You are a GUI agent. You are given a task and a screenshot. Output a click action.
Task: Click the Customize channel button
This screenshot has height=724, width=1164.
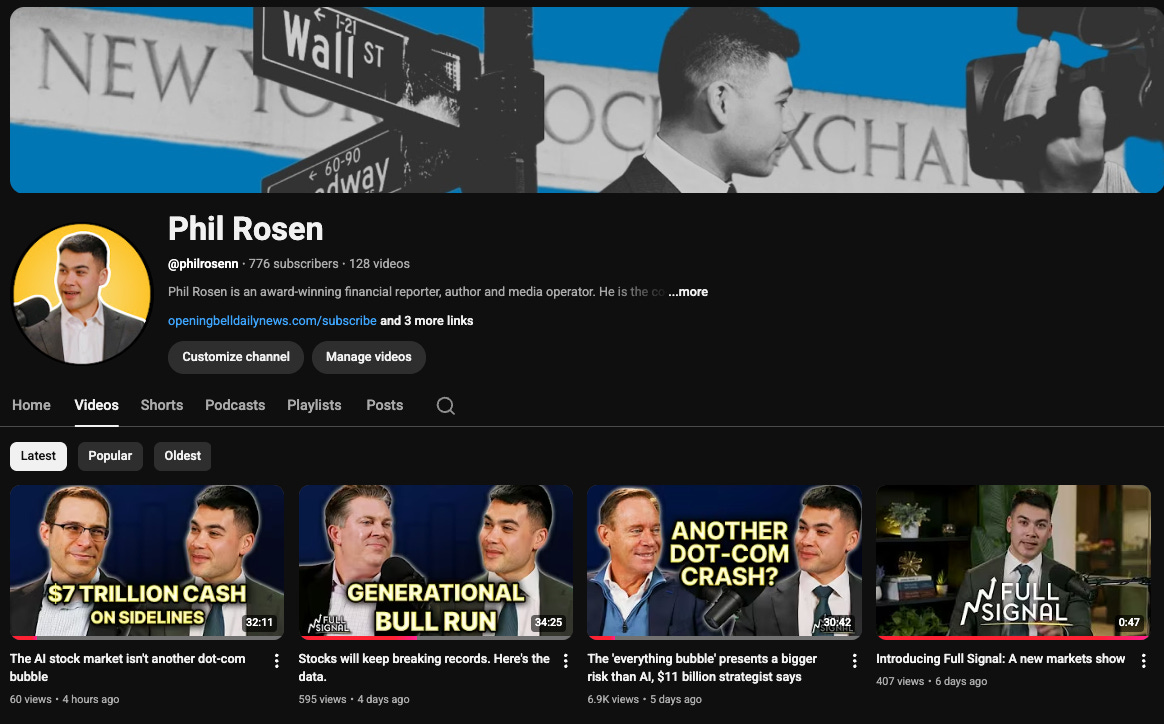click(236, 357)
